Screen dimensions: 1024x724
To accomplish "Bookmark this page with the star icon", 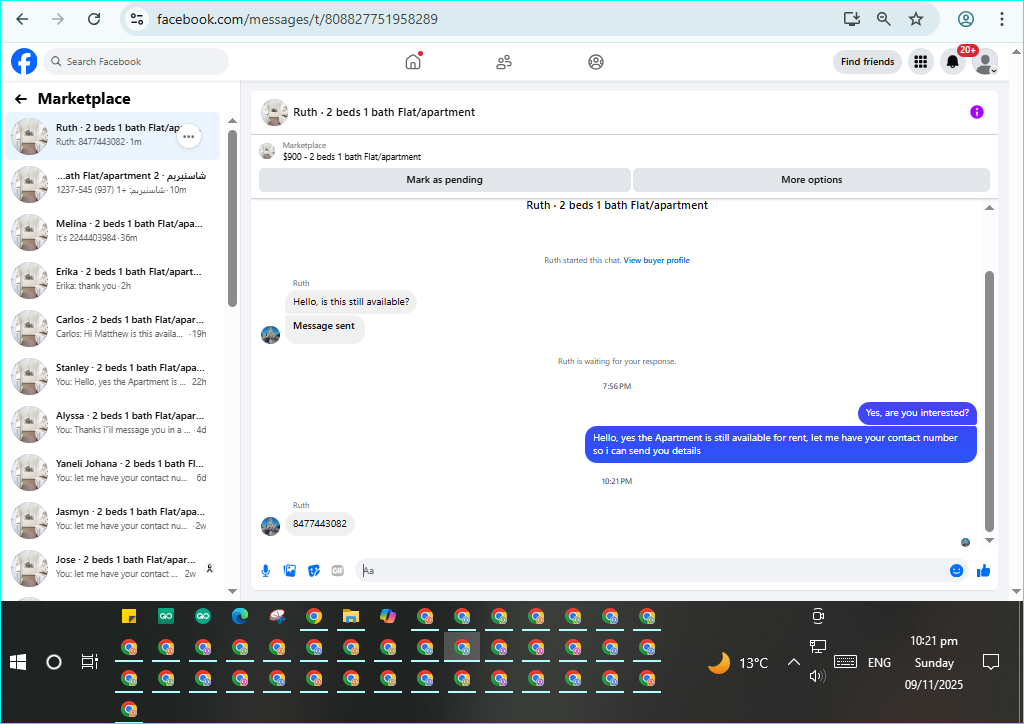I will pyautogui.click(x=916, y=19).
